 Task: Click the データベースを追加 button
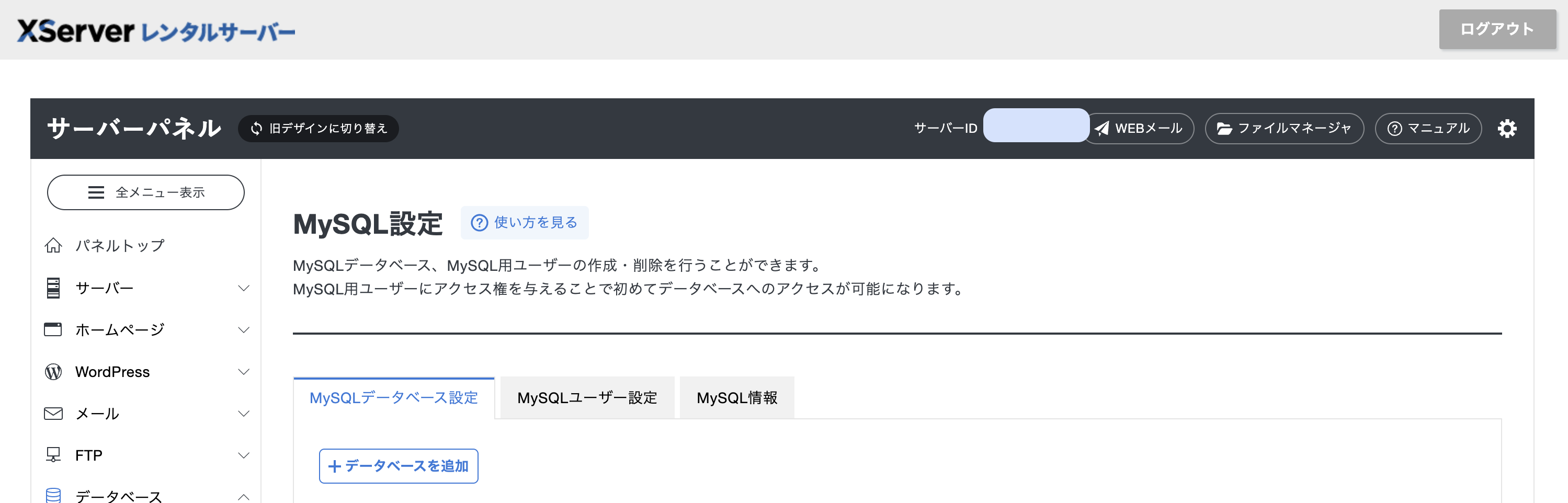tap(398, 465)
